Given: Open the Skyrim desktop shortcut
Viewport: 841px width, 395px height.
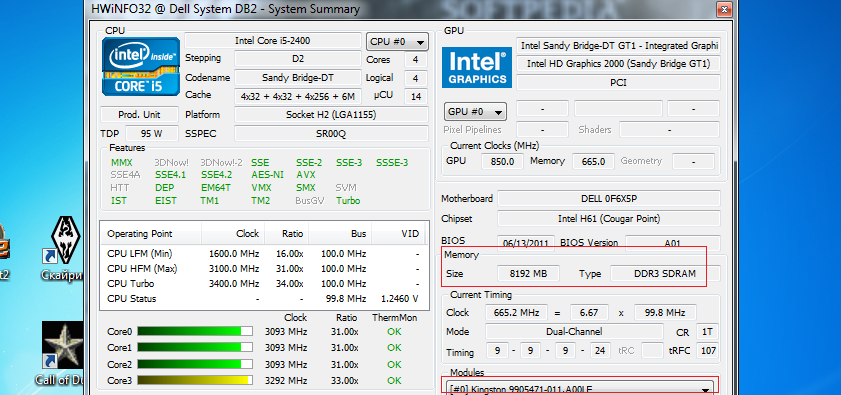Looking at the screenshot, I should [63, 249].
